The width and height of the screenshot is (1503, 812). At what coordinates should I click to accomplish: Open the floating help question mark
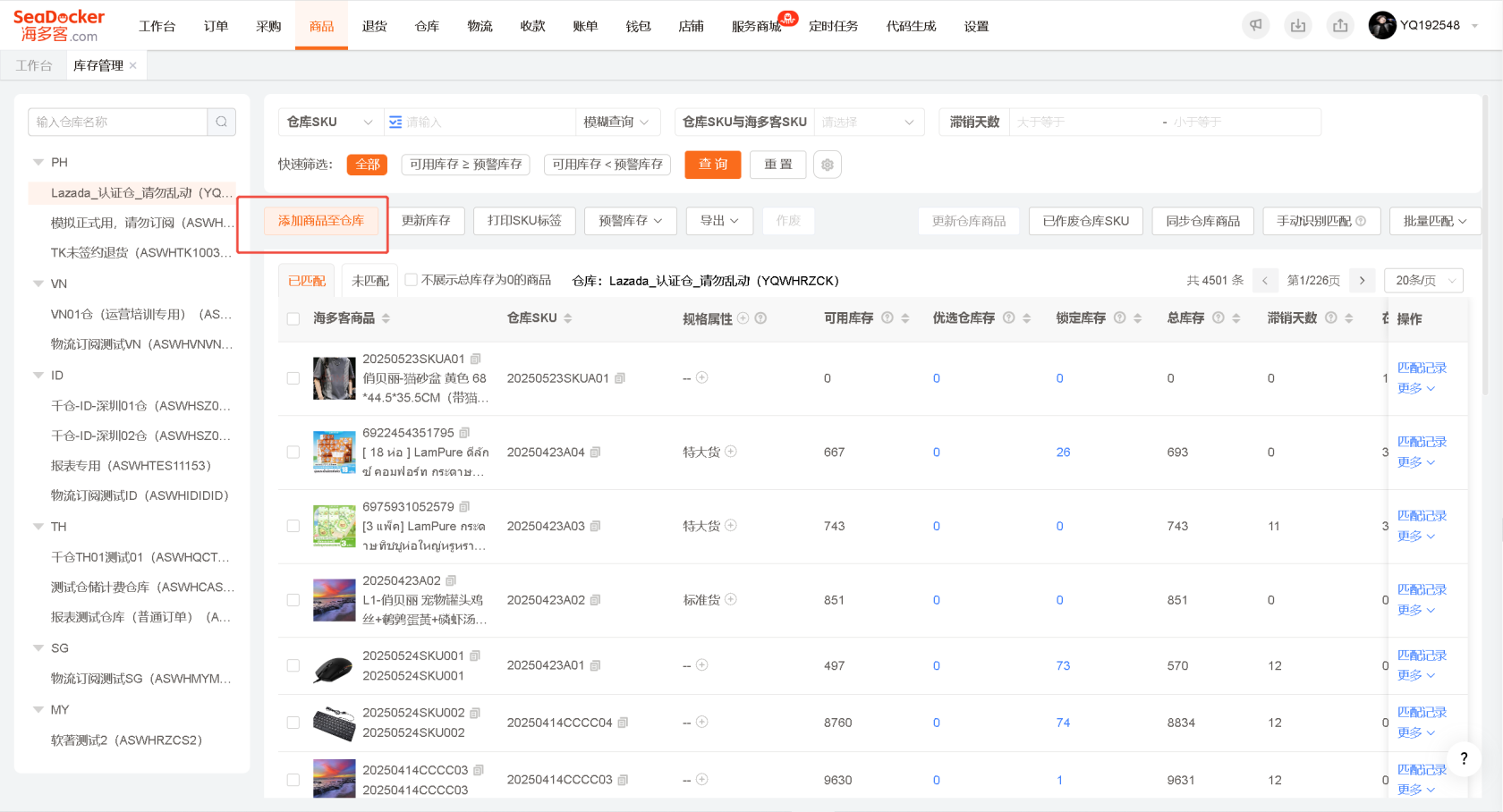[x=1464, y=758]
